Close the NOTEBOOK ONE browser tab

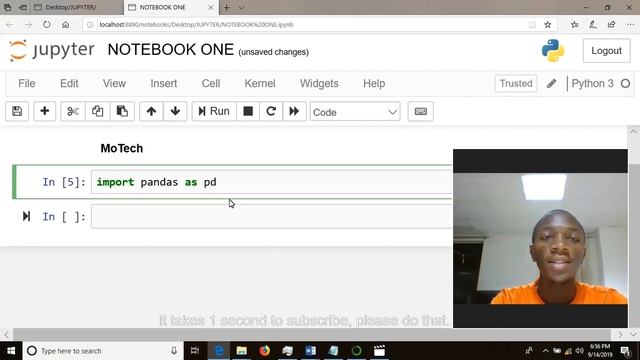[211, 7]
